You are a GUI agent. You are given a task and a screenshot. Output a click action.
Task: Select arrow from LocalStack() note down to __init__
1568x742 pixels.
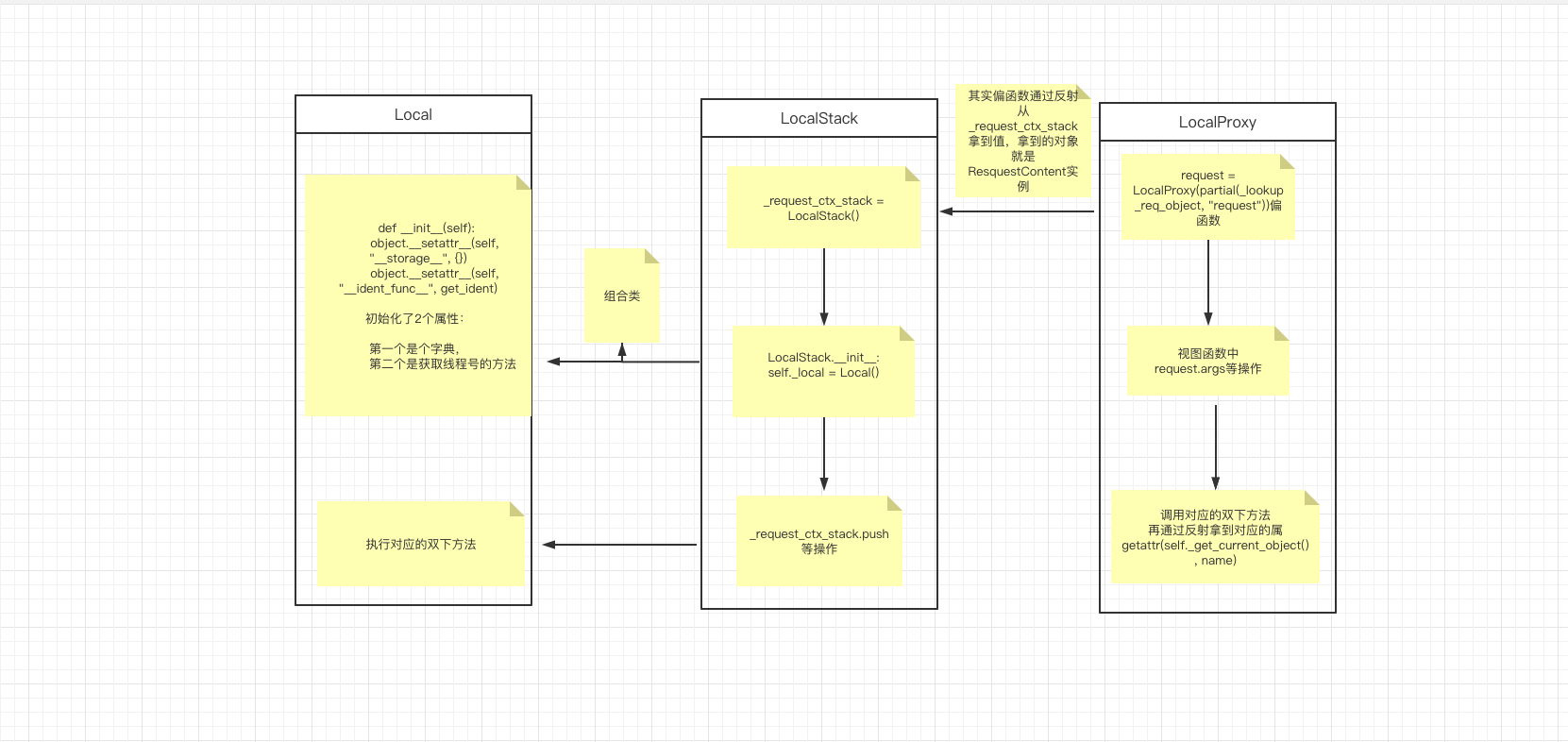click(824, 287)
